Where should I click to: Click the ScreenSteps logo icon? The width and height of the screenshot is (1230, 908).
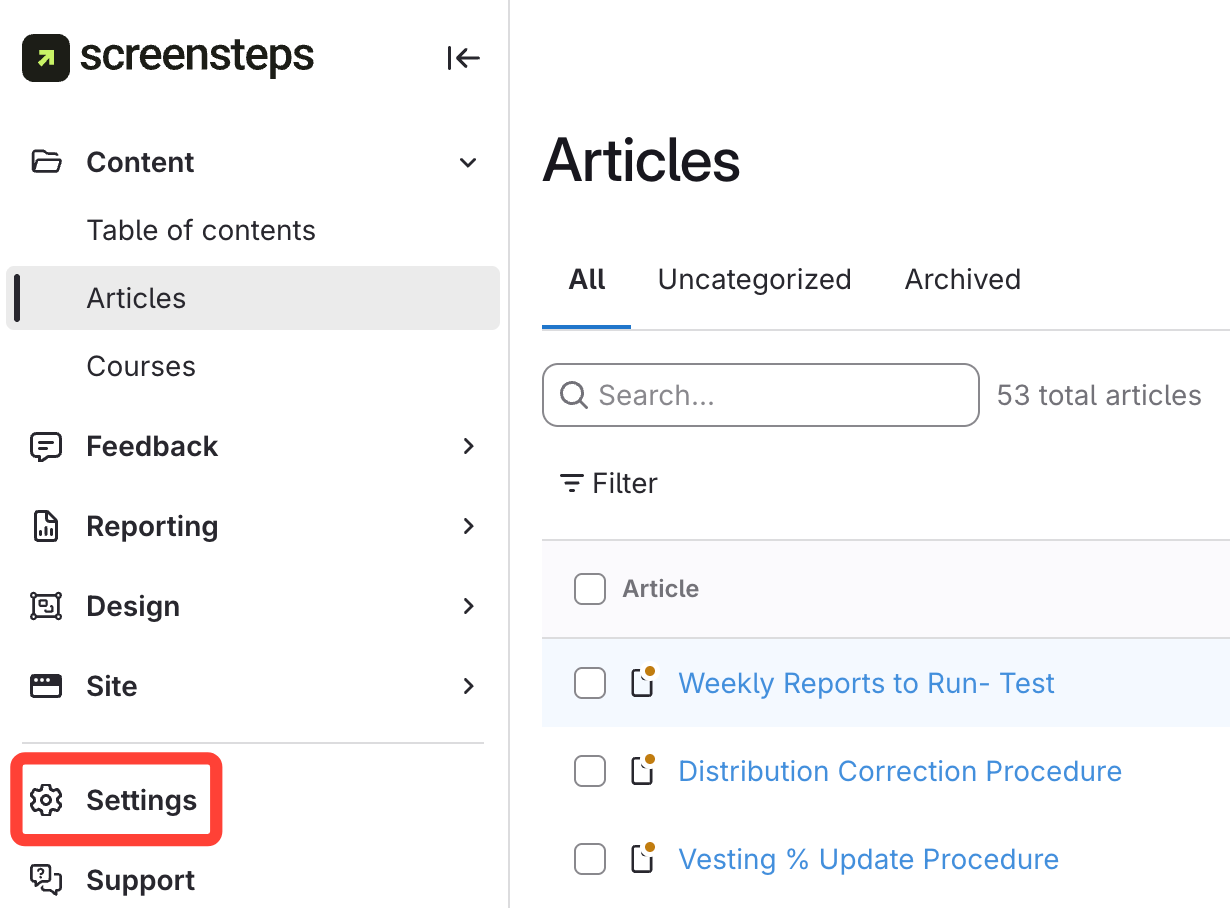coord(46,58)
